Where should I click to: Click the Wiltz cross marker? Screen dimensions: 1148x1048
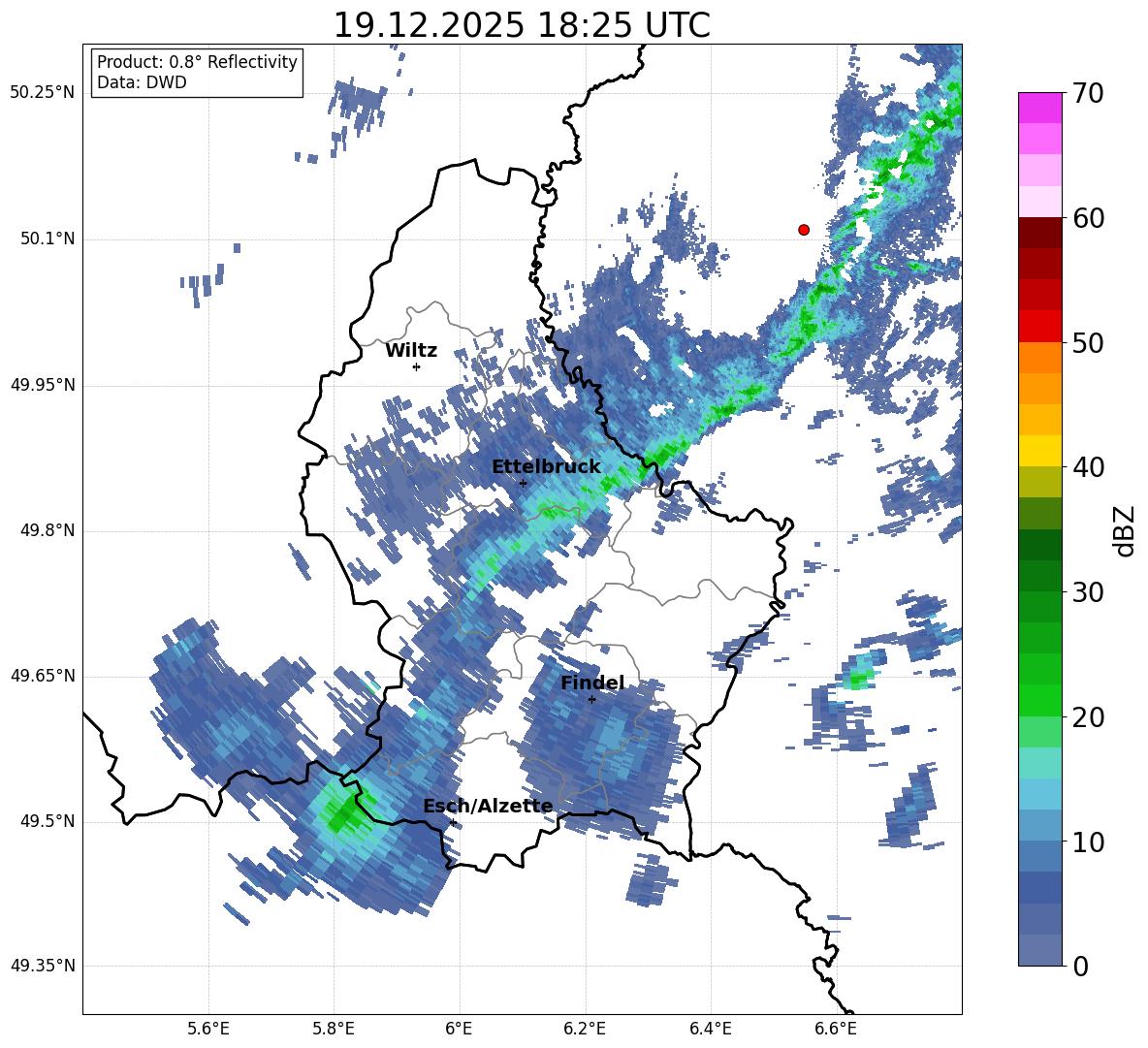coord(417,366)
